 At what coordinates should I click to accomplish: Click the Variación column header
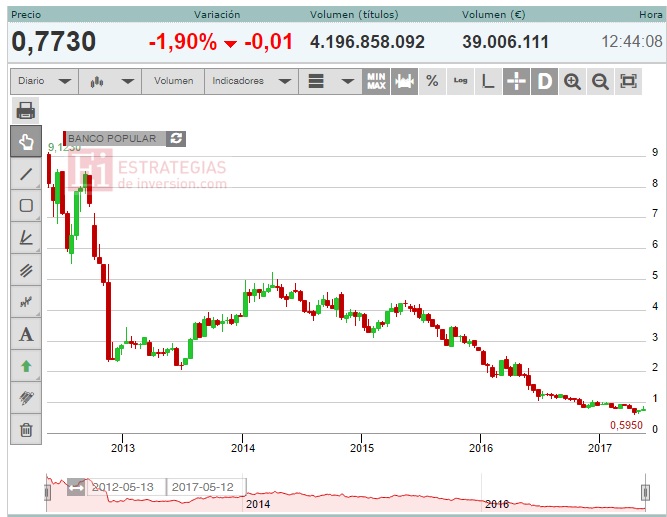217,14
